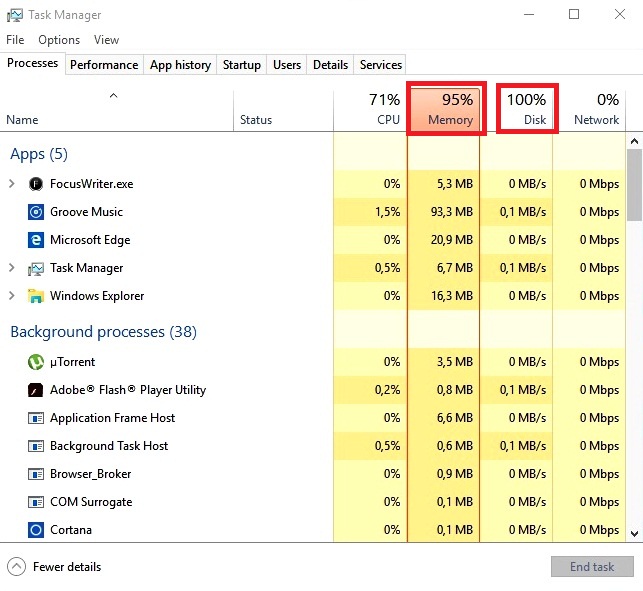Image resolution: width=643 pixels, height=591 pixels.
Task: Sort by the Name column header
Action: (x=117, y=111)
